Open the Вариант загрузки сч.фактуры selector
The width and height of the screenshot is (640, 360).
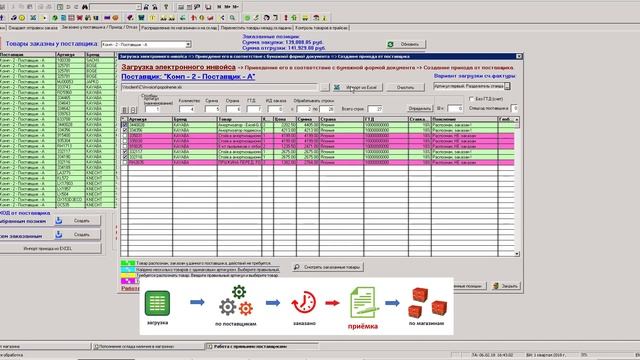click(507, 86)
